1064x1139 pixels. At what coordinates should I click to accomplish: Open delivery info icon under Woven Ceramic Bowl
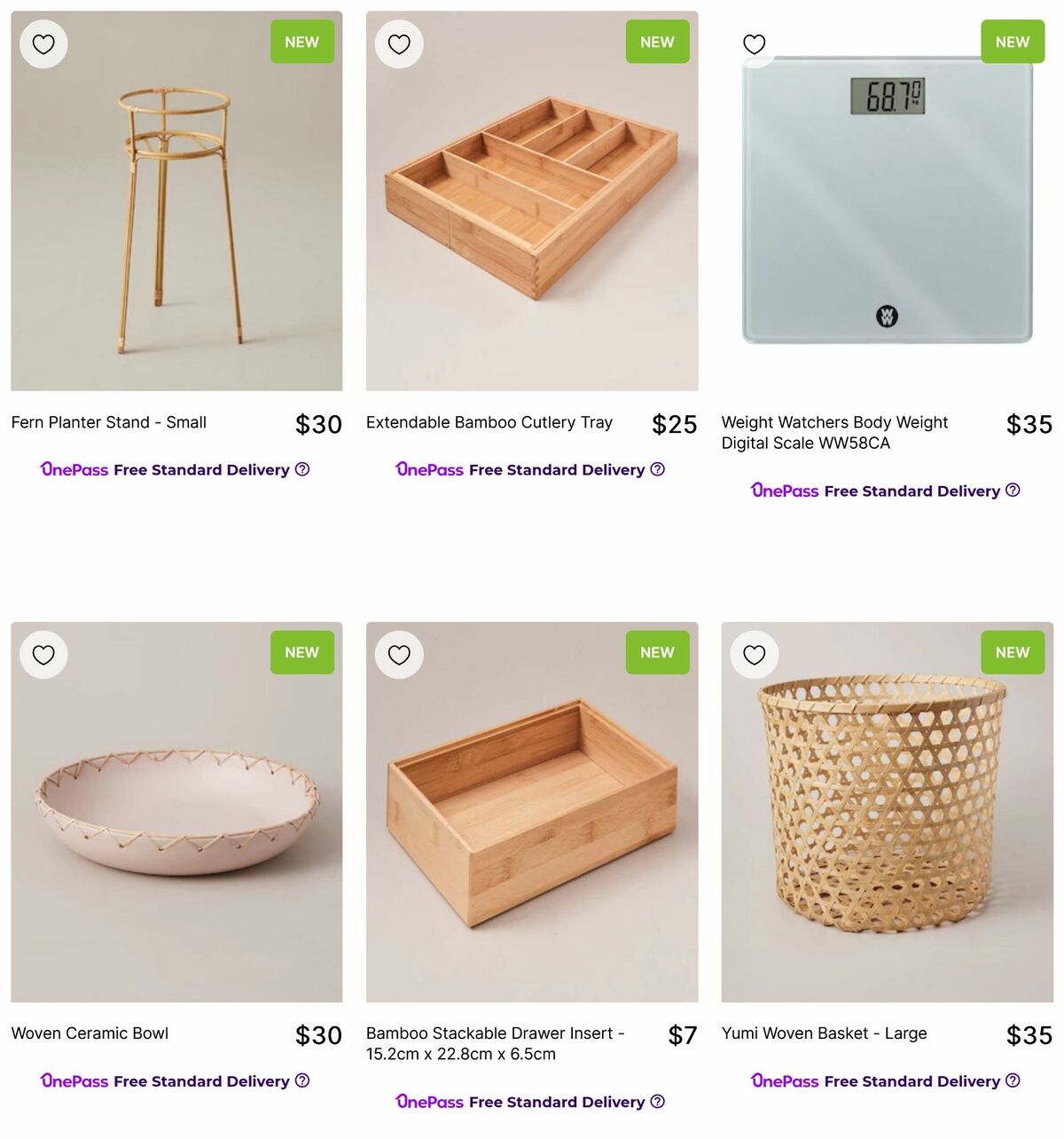pos(302,1080)
